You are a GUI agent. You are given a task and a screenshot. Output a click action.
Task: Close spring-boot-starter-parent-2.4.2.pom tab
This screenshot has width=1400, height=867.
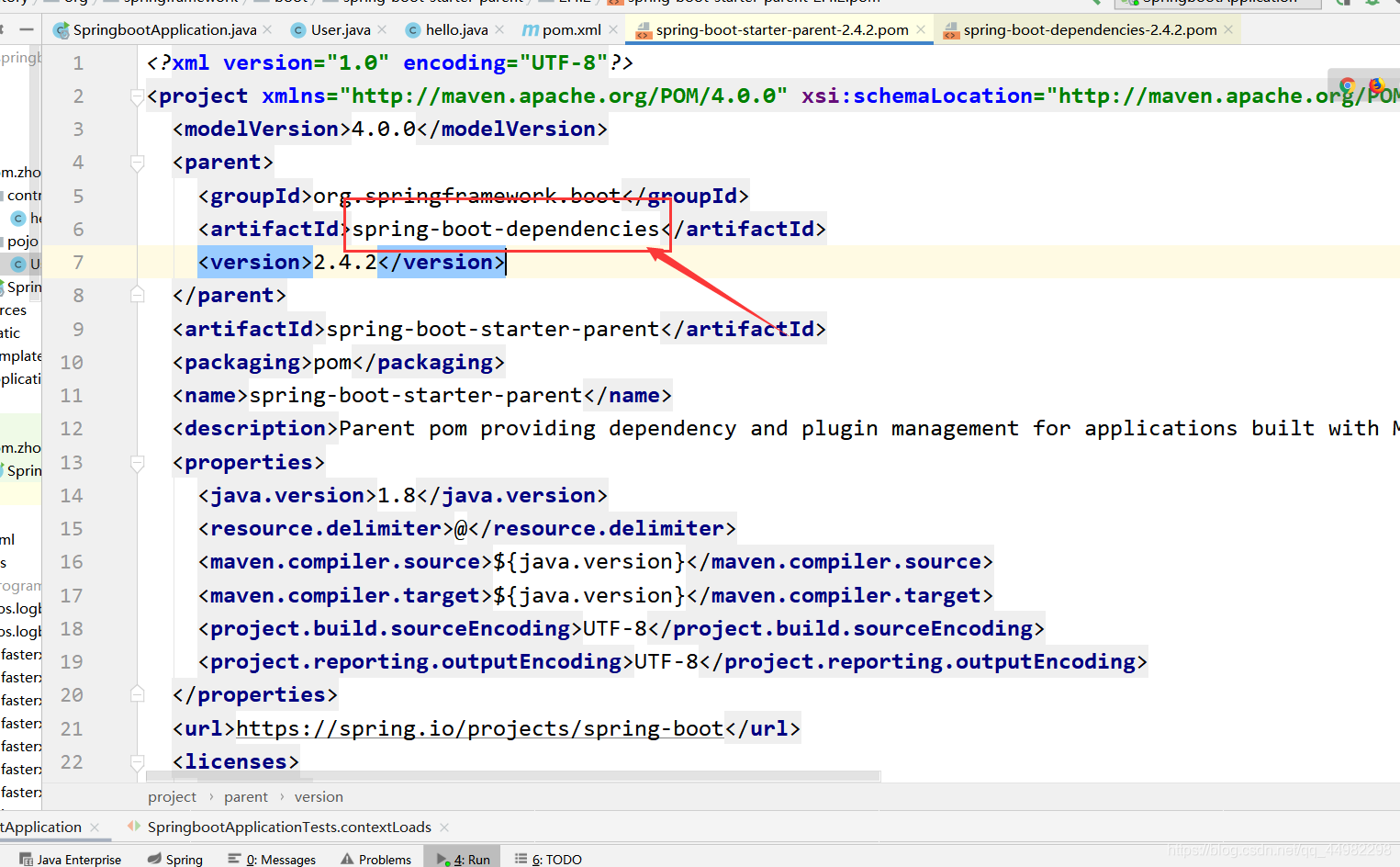tap(921, 29)
